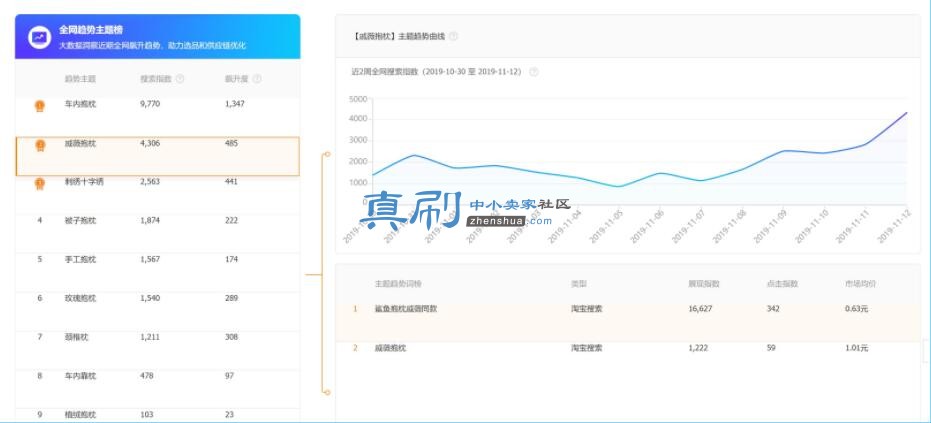
Task: Click the 展现指数 column header
Action: tap(704, 284)
